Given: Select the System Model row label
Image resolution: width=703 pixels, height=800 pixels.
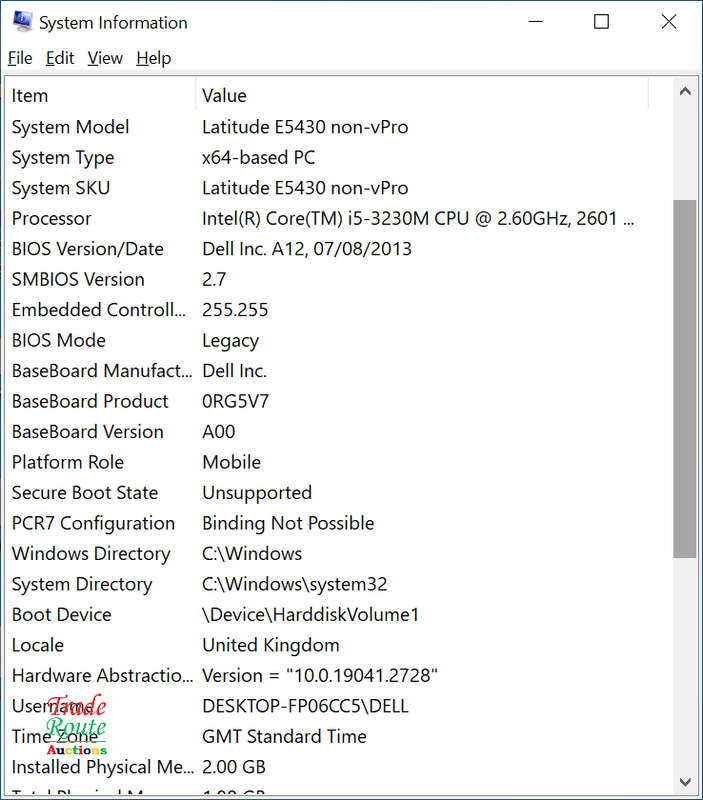Looking at the screenshot, I should [x=70, y=127].
